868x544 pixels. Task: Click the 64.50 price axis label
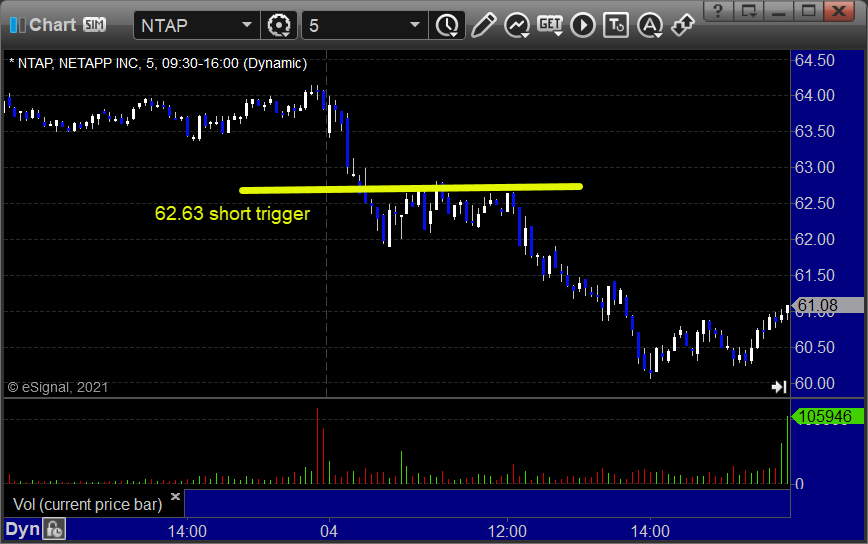click(x=815, y=60)
